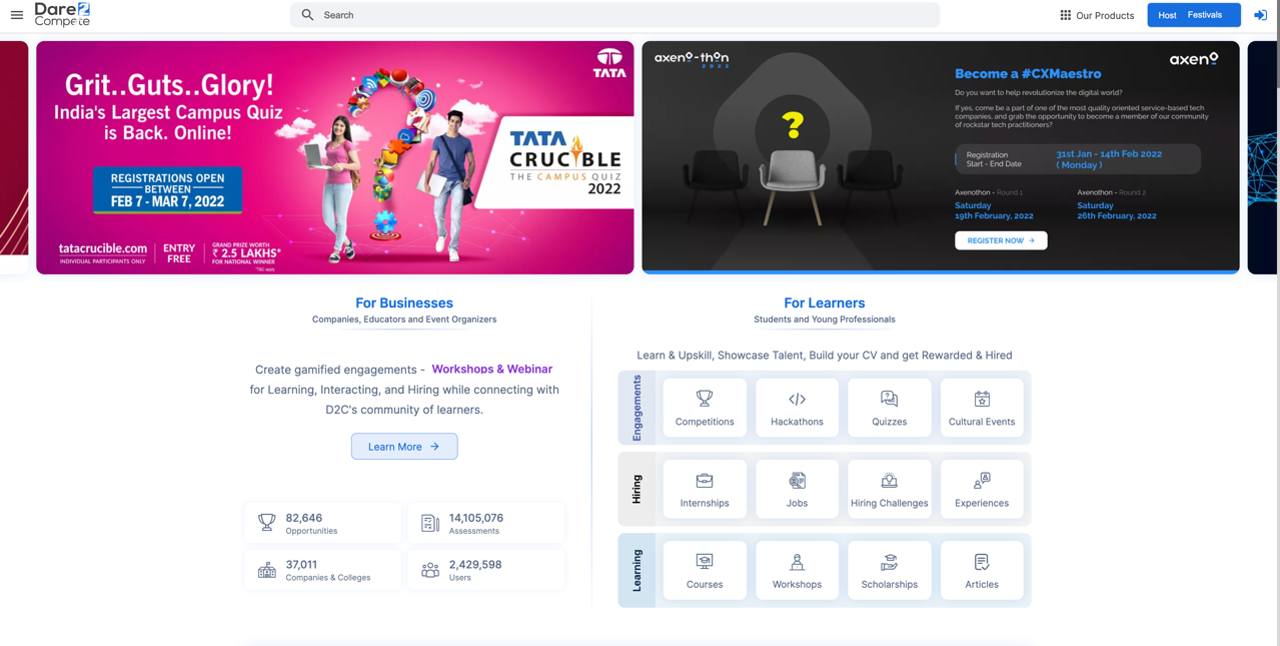The width and height of the screenshot is (1280, 646).
Task: Focus the Search input field
Action: pos(615,15)
